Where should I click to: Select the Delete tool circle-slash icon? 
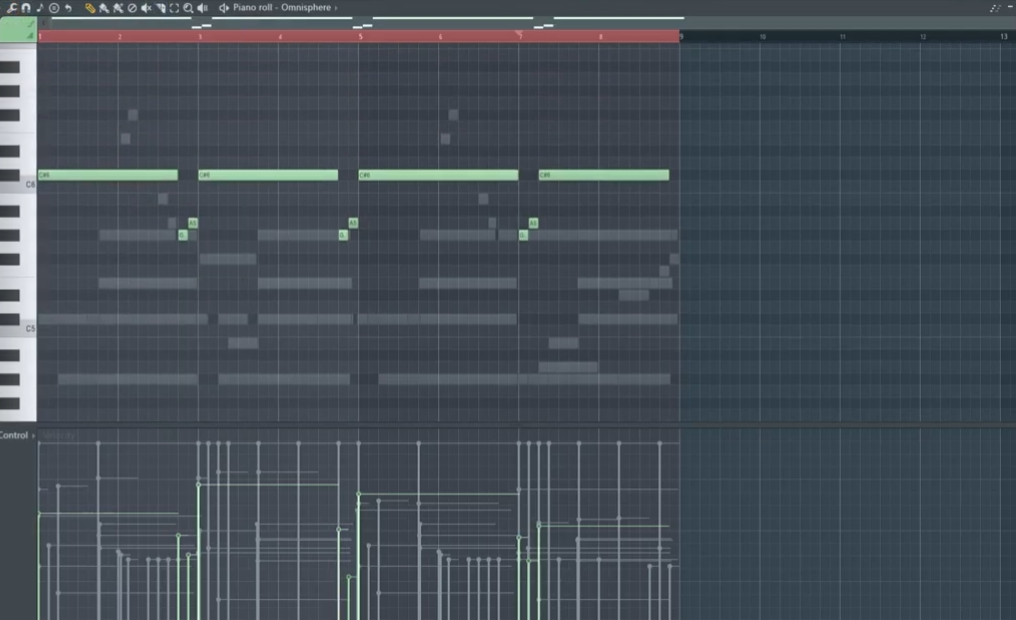coord(132,8)
